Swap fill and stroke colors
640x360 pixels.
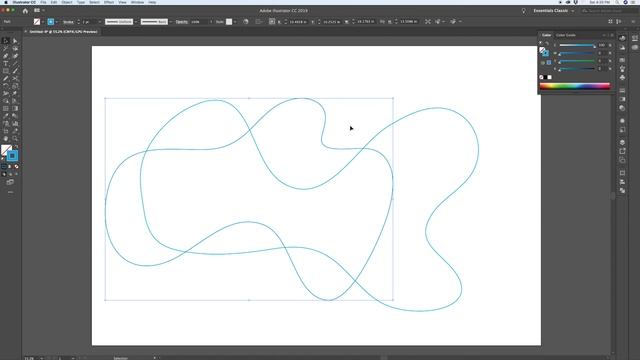(16, 147)
